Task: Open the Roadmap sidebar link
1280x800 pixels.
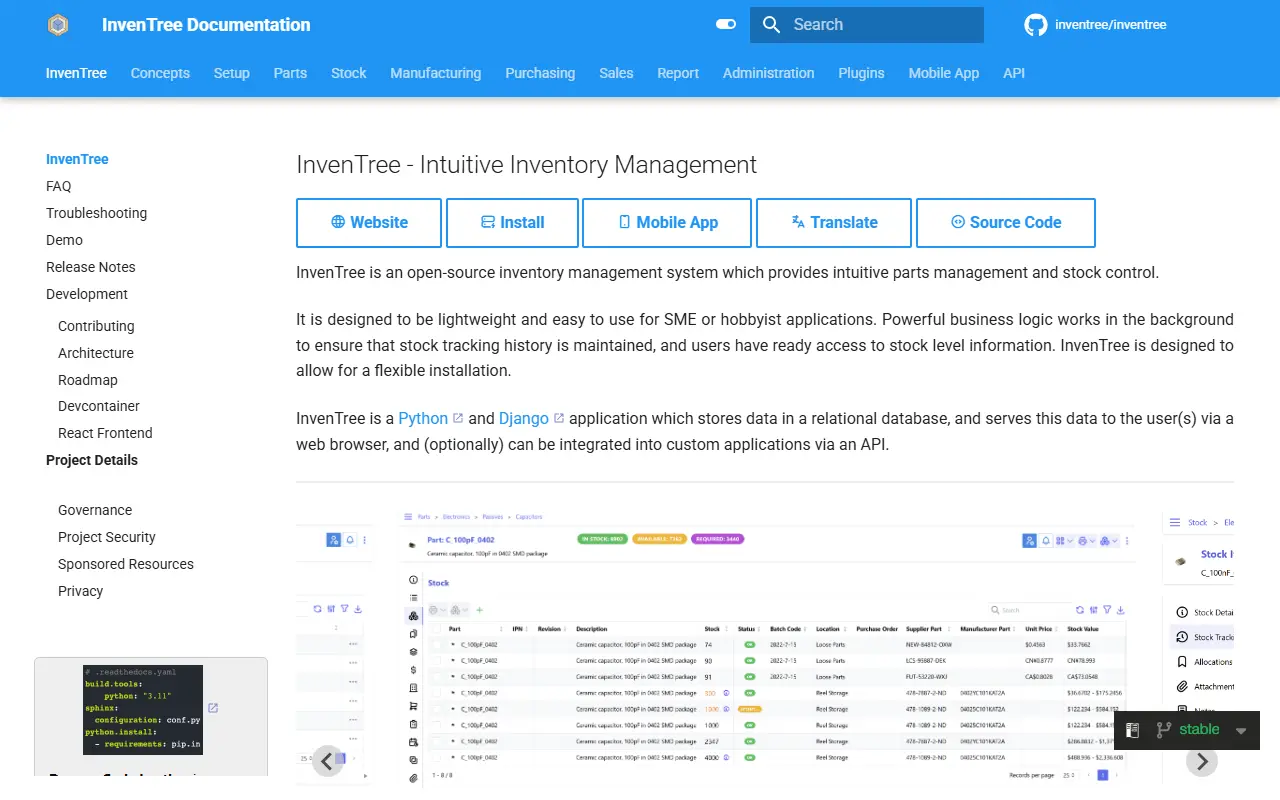Action: pyautogui.click(x=88, y=380)
